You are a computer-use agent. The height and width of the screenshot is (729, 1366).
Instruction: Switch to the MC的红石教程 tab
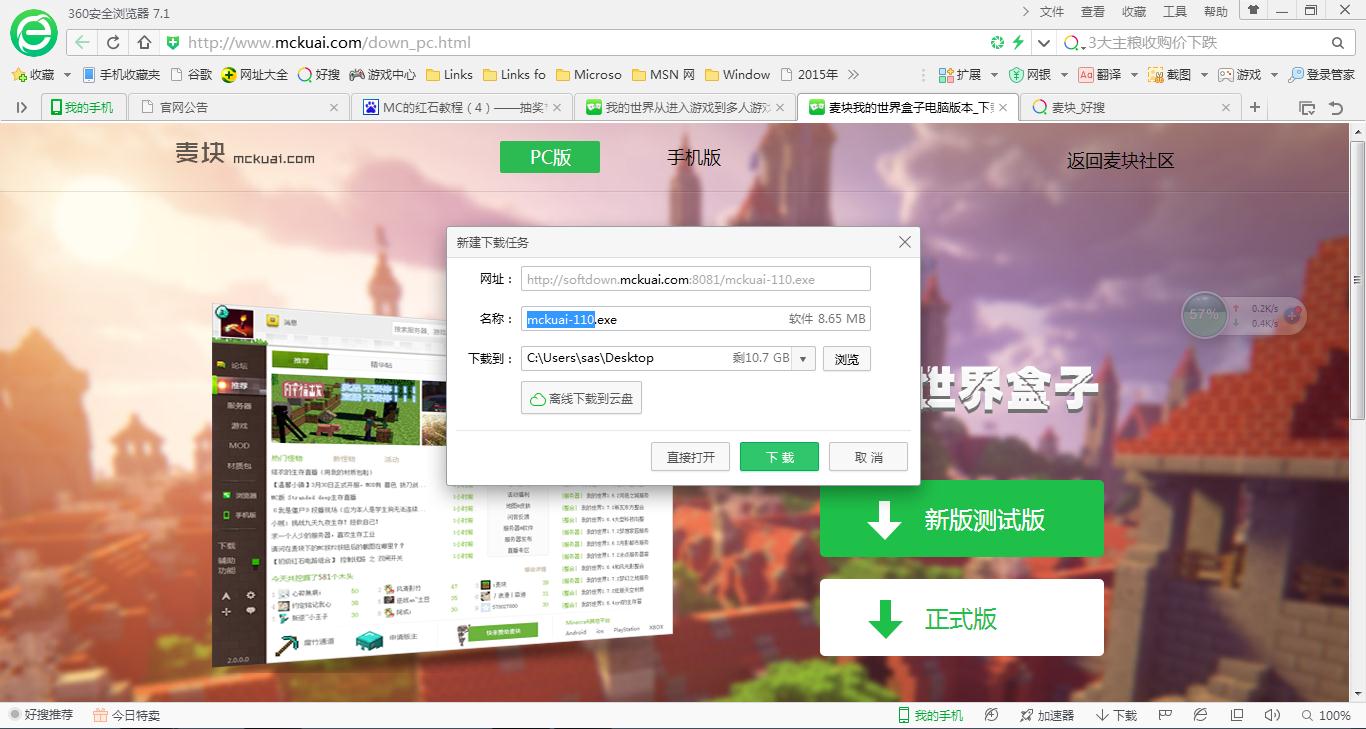(x=462, y=107)
